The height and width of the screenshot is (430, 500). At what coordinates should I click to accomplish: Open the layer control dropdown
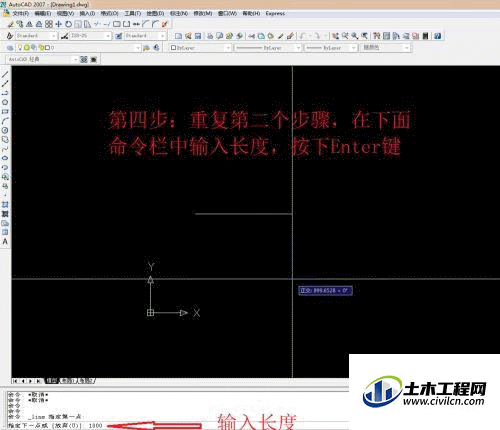138,48
